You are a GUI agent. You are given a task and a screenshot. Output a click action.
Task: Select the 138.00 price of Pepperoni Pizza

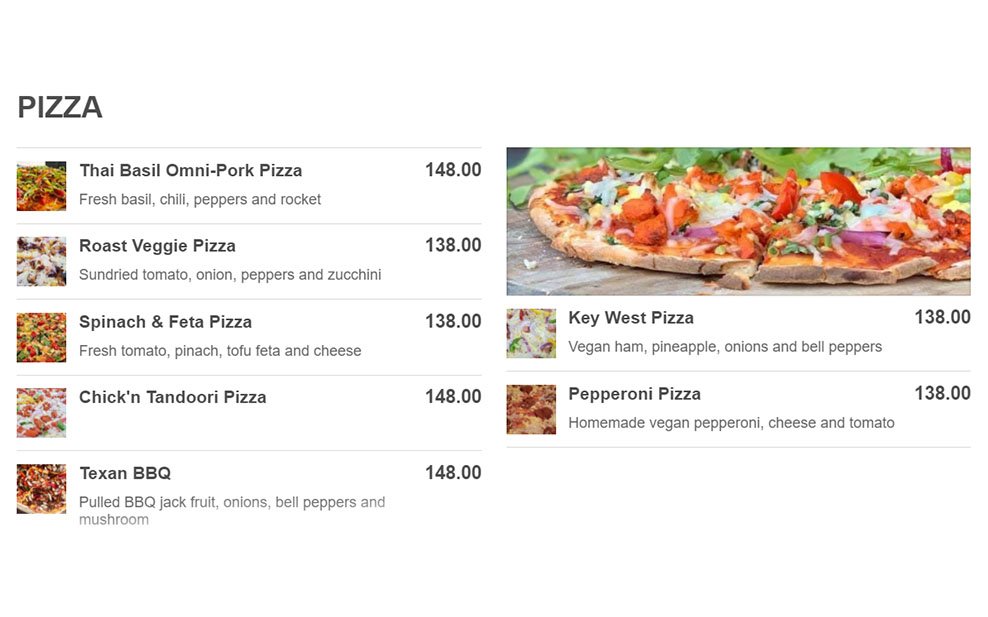coord(943,393)
